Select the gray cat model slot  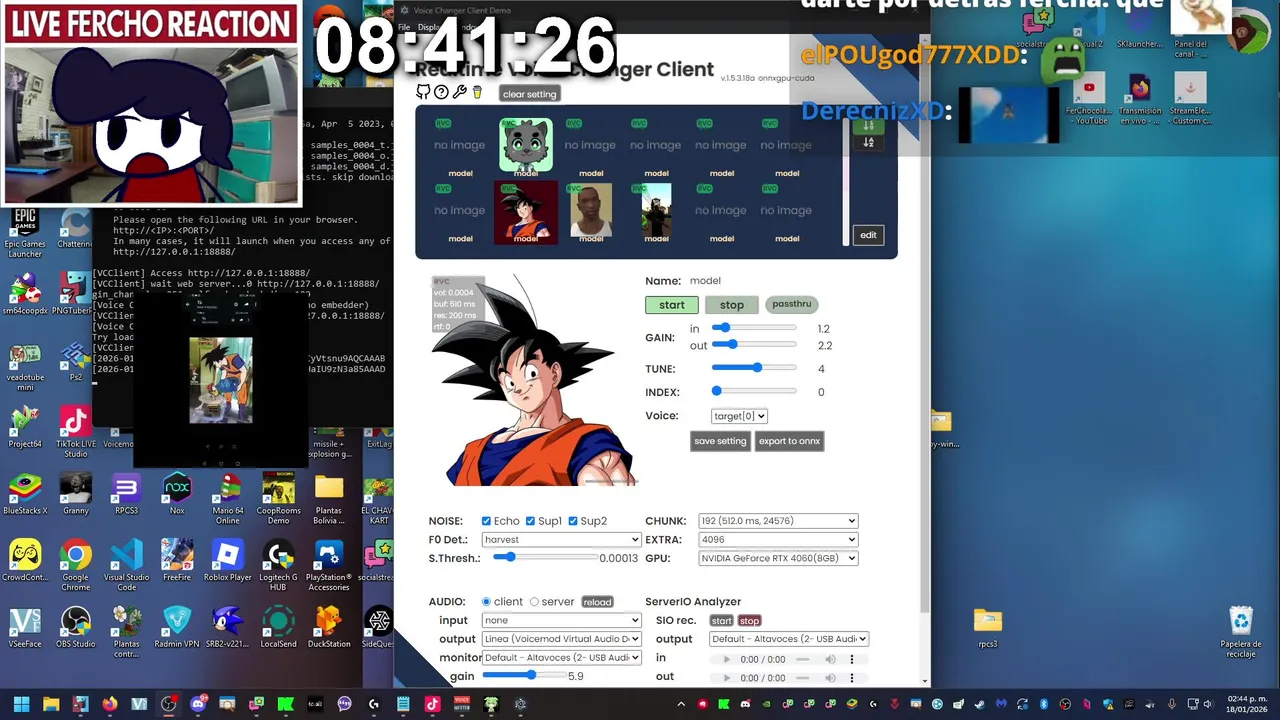point(526,145)
